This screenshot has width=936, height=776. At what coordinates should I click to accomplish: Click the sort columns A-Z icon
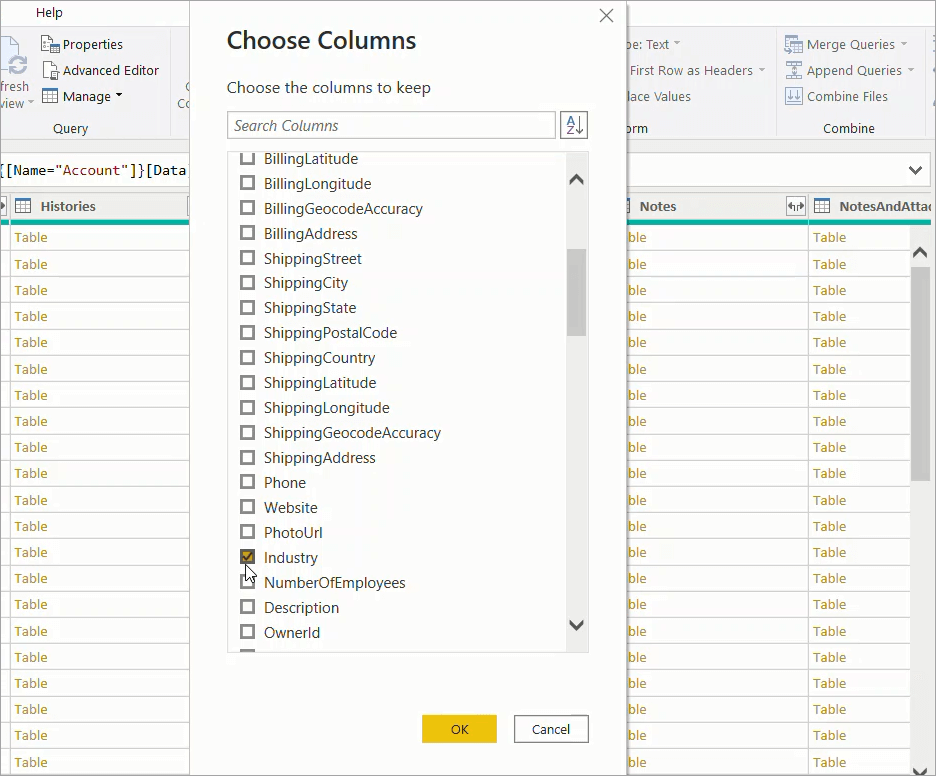573,124
